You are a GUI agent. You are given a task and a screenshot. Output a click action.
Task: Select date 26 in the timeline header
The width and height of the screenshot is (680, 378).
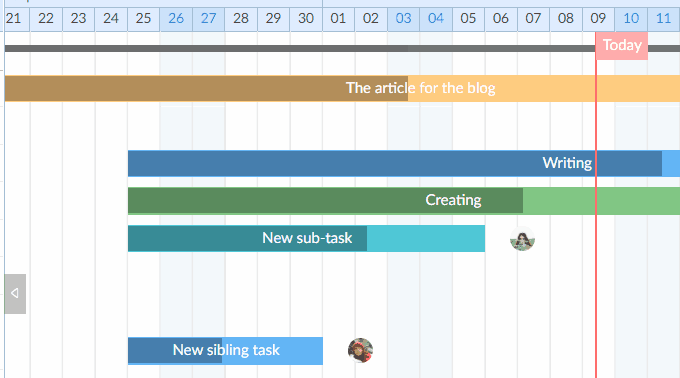(176, 19)
